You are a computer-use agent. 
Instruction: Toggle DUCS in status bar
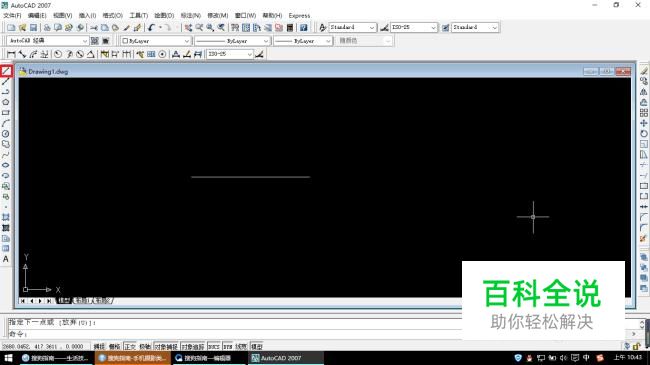(x=214, y=346)
